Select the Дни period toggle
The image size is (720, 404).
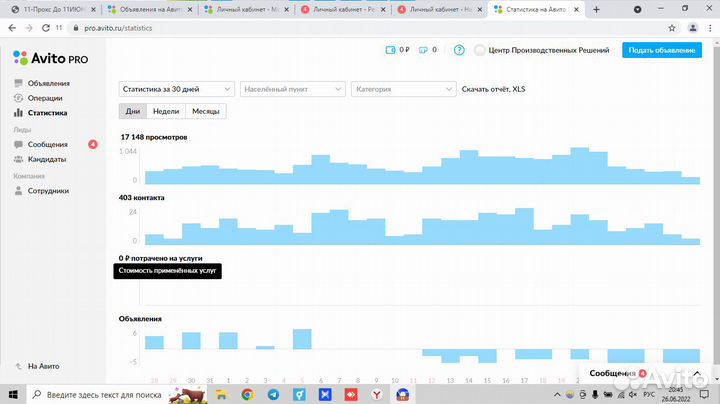[x=132, y=112]
